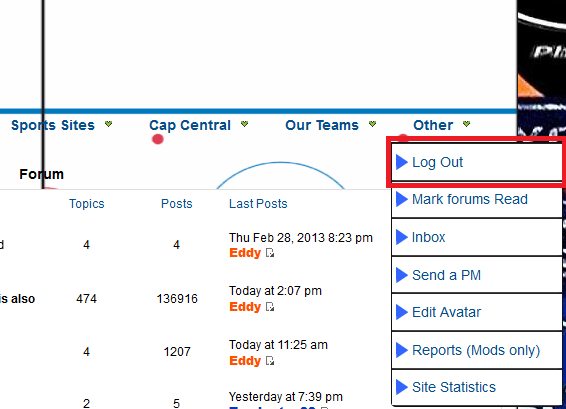
Task: Click blue arrow icon beside Log Out
Action: [x=402, y=162]
